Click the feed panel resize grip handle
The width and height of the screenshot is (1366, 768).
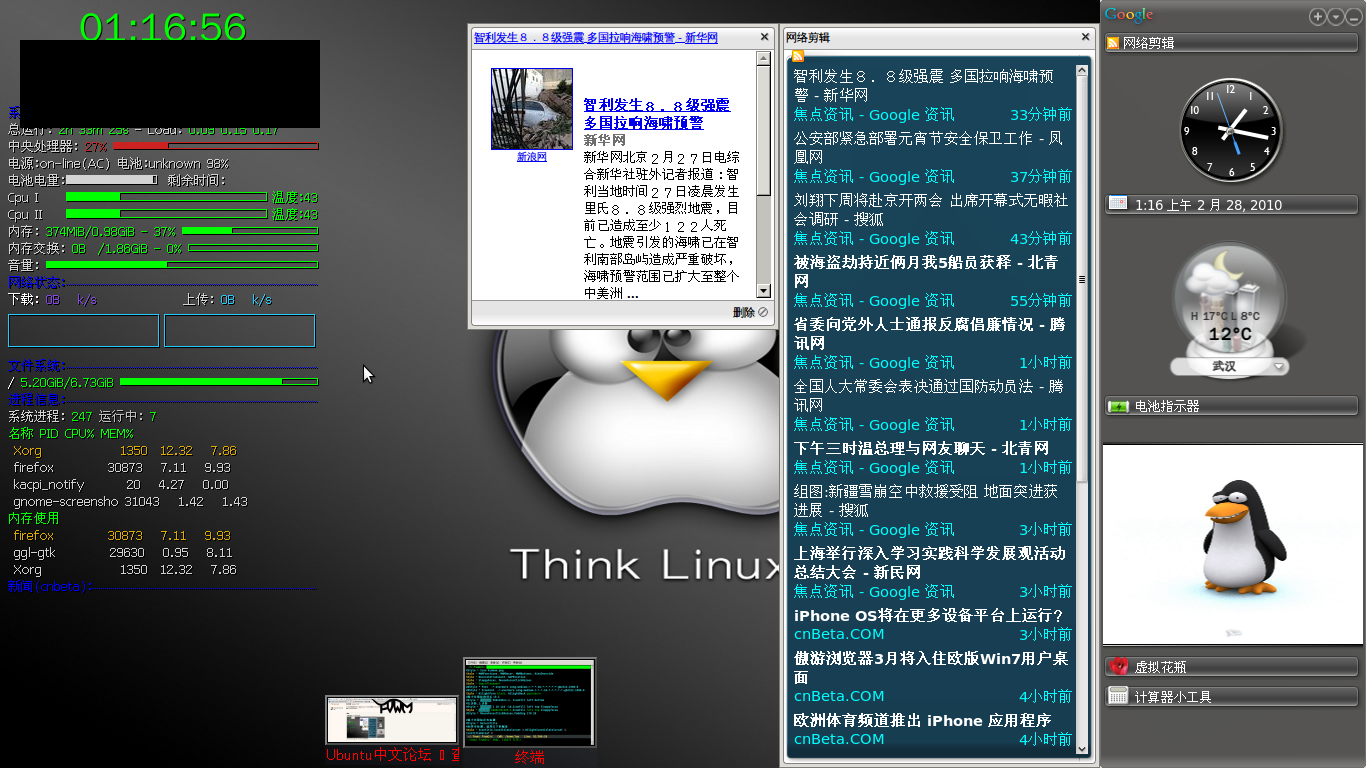1081,279
